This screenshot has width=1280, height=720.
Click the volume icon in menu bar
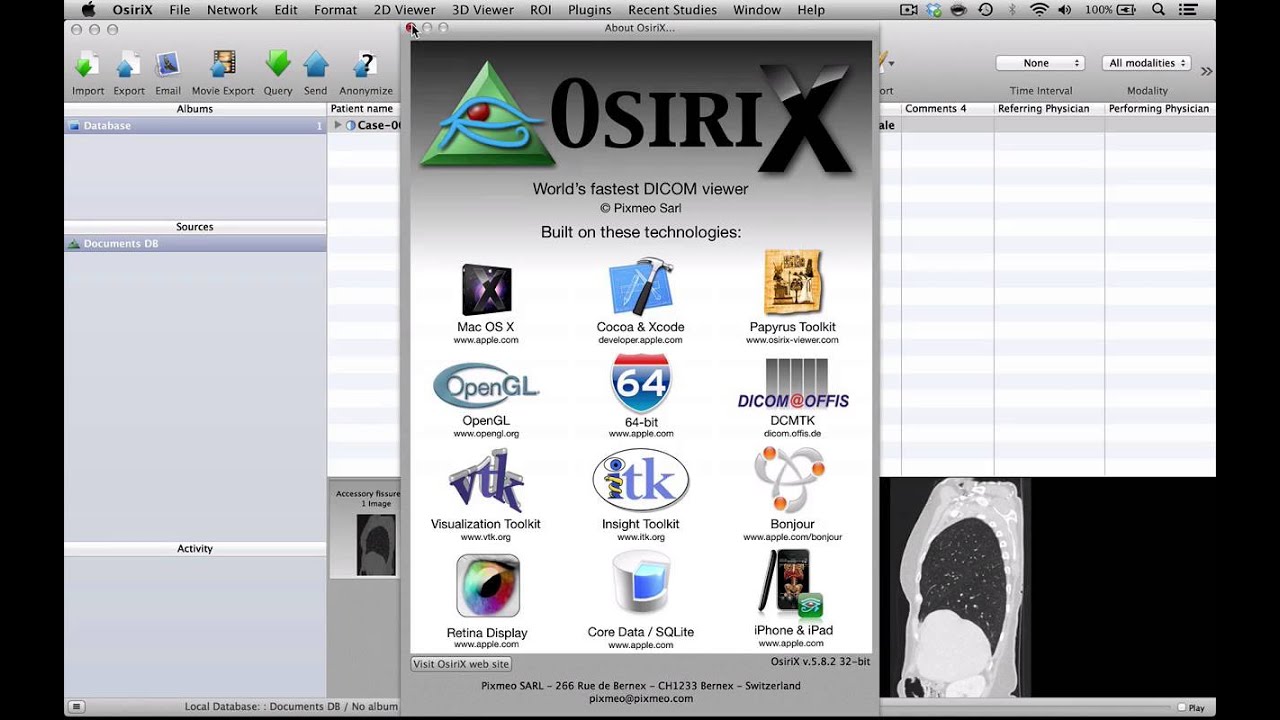[x=1064, y=10]
